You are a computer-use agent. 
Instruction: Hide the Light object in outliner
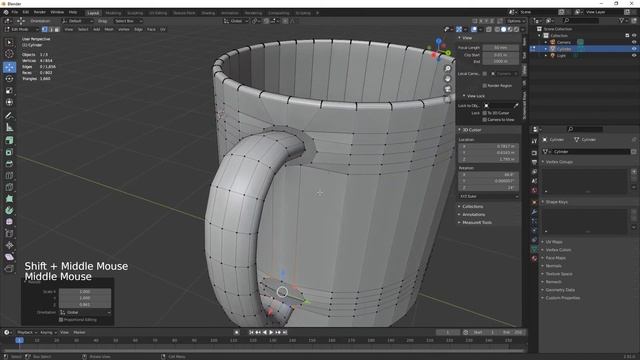pyautogui.click(x=634, y=56)
